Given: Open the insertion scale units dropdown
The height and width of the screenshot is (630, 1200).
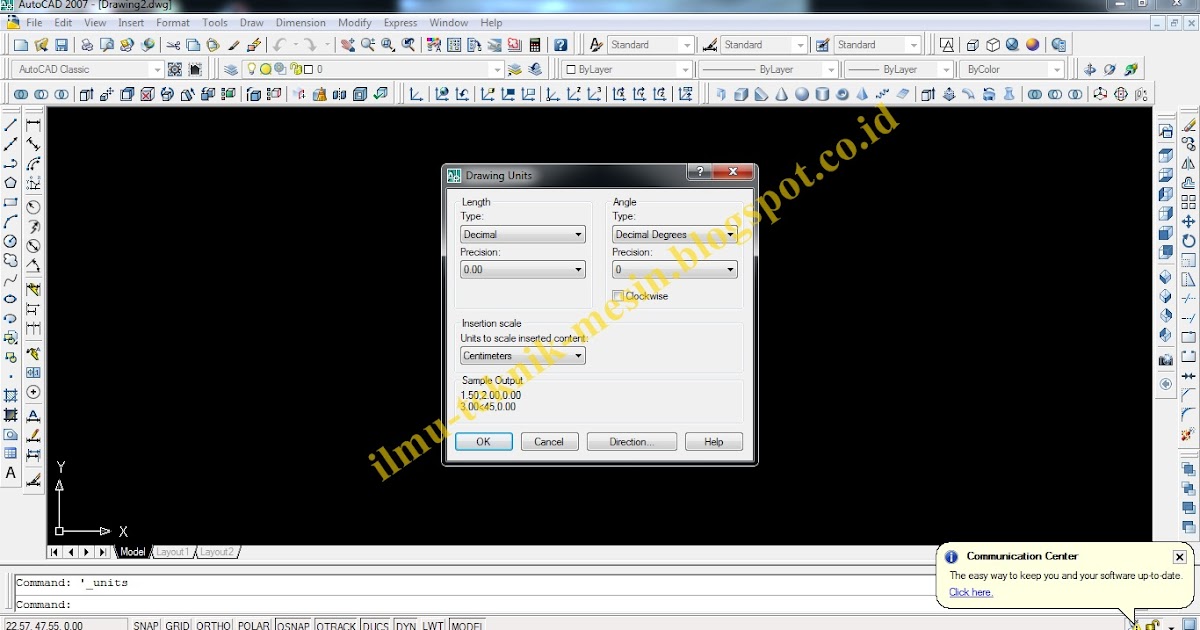Looking at the screenshot, I should (578, 355).
